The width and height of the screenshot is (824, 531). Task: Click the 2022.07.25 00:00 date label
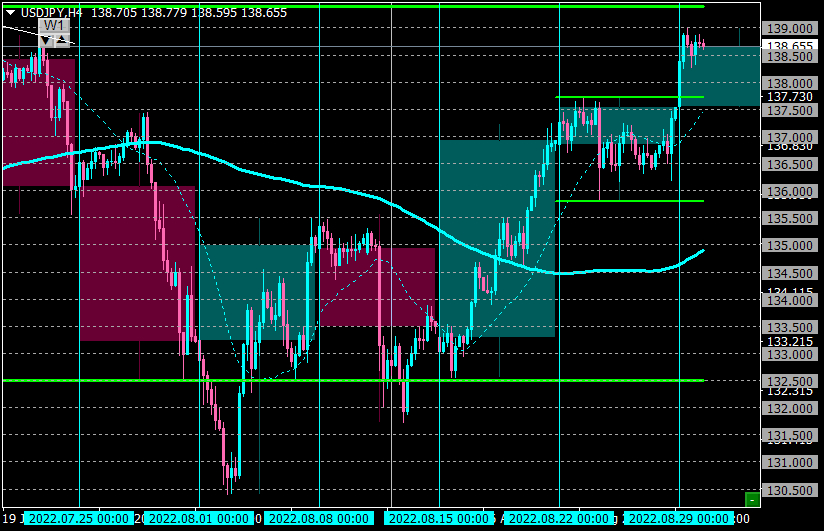(78, 518)
